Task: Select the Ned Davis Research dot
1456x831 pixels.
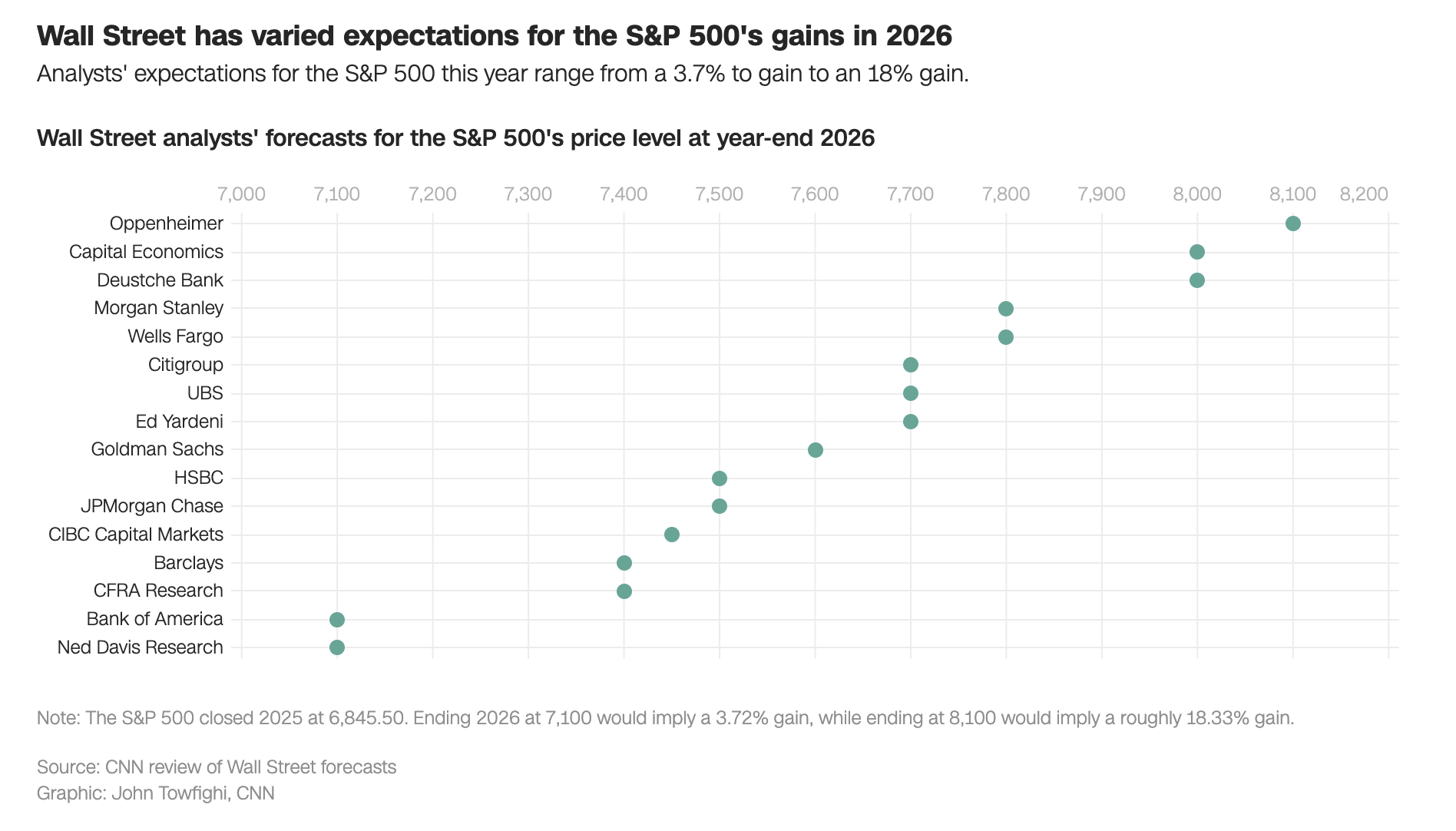Action: [336, 647]
